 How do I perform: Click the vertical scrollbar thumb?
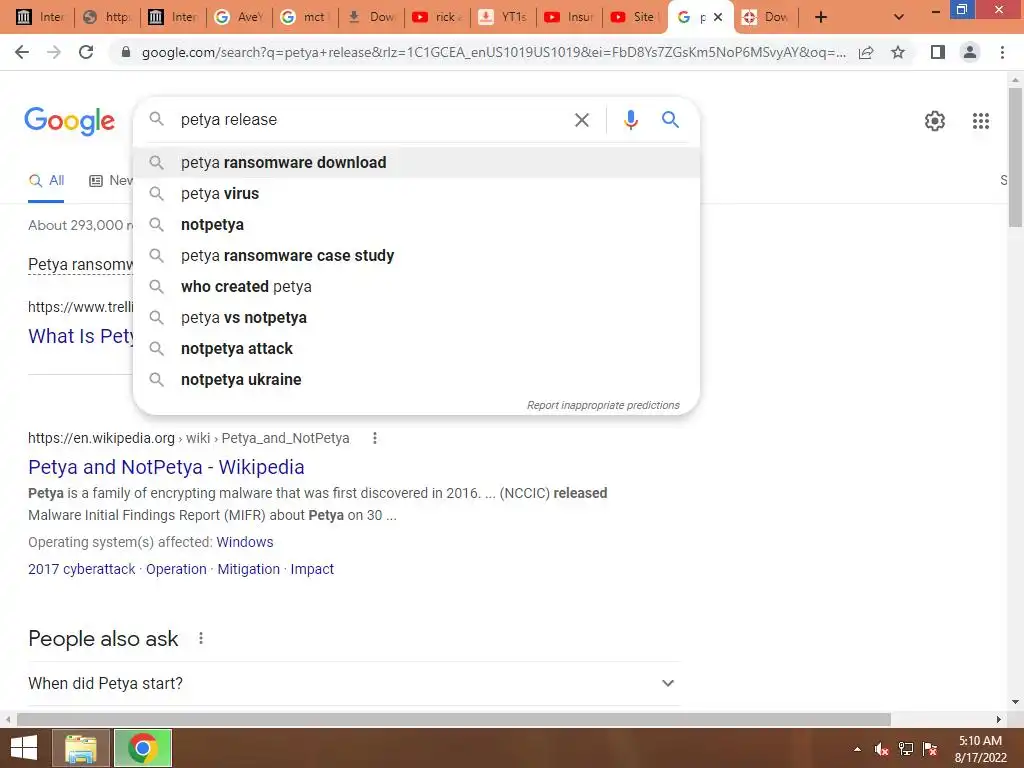1015,157
